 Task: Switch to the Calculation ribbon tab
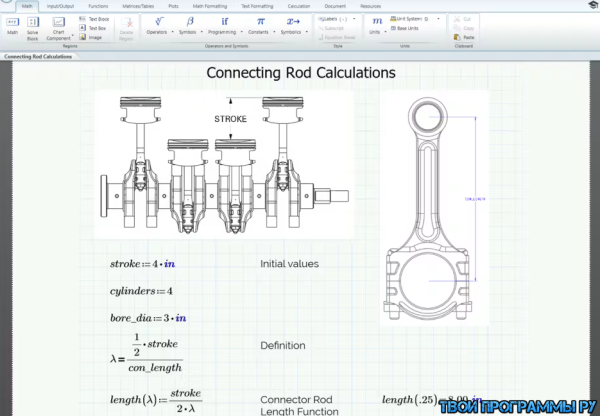(x=299, y=6)
